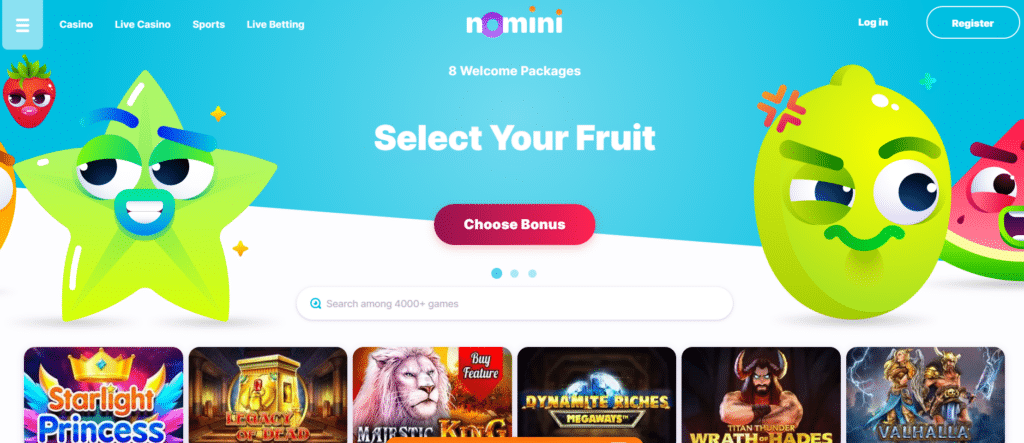Click the green star fruit character
Viewport: 1024px width, 443px height.
coord(145,196)
